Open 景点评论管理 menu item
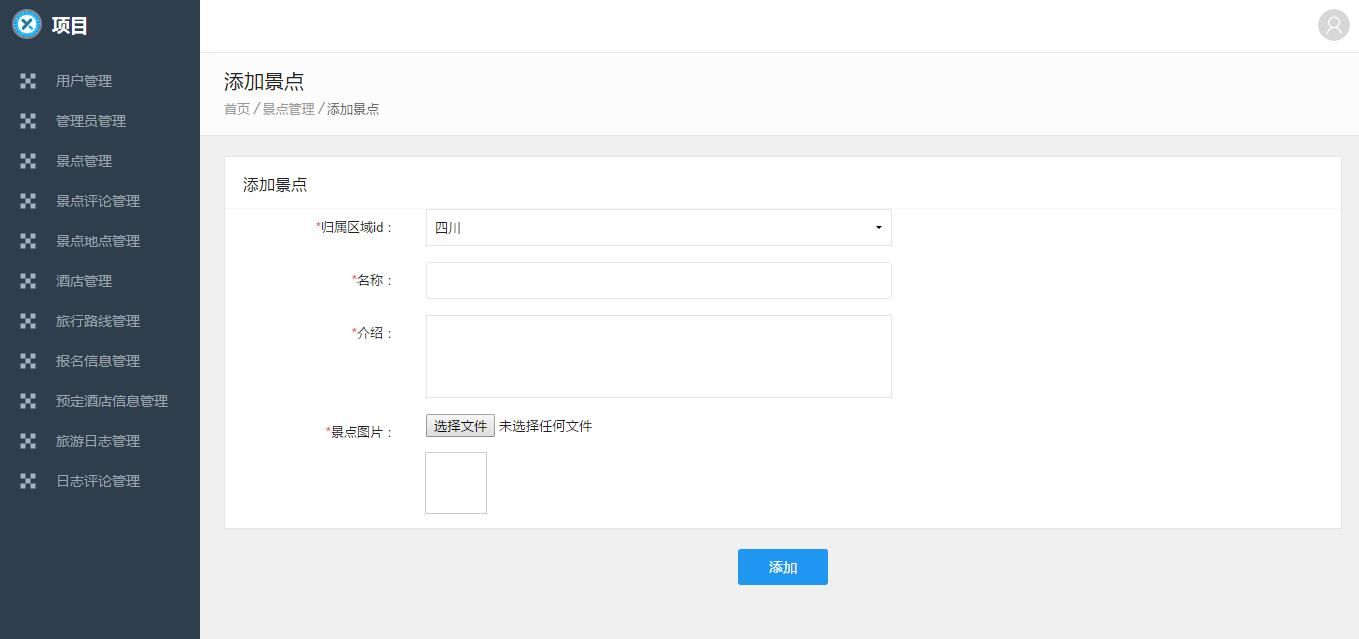Screen dimensions: 1359x639 click(98, 201)
